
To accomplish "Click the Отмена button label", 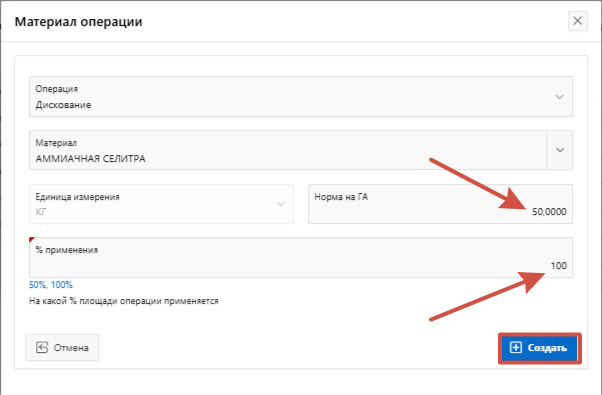I will click(x=71, y=348).
